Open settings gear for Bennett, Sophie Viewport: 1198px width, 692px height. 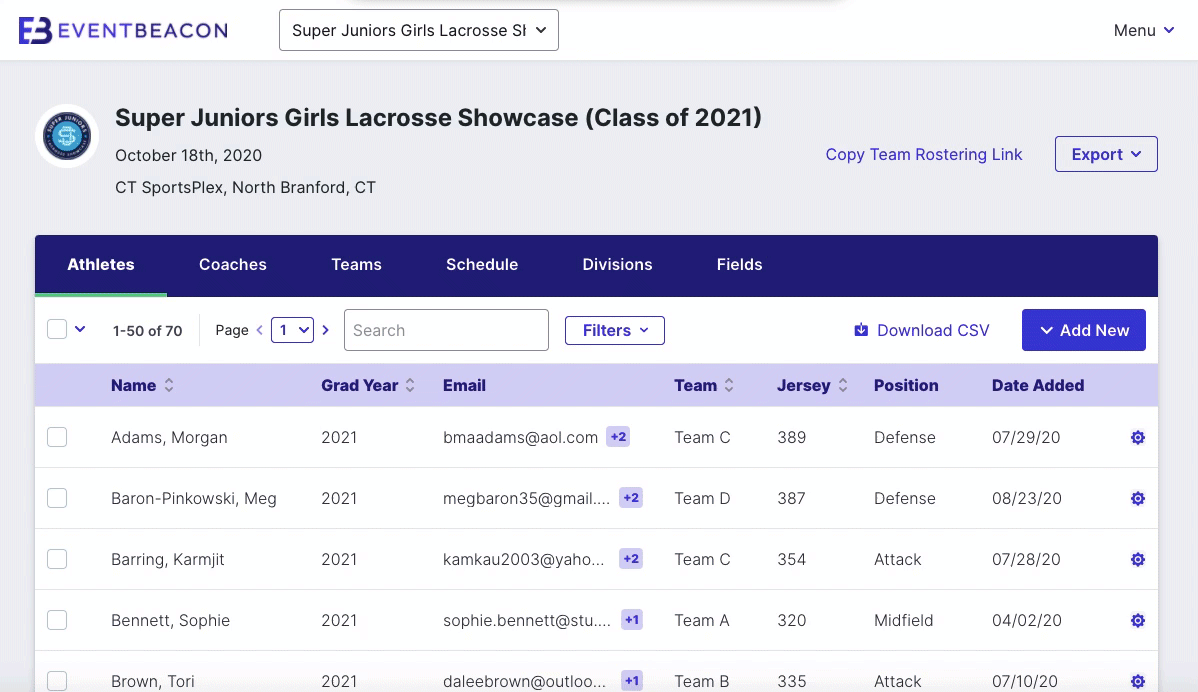click(x=1138, y=620)
